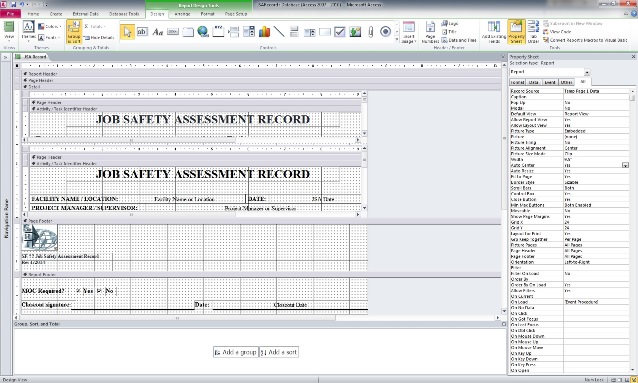
Task: Click the Hide Details button
Action: coord(99,37)
